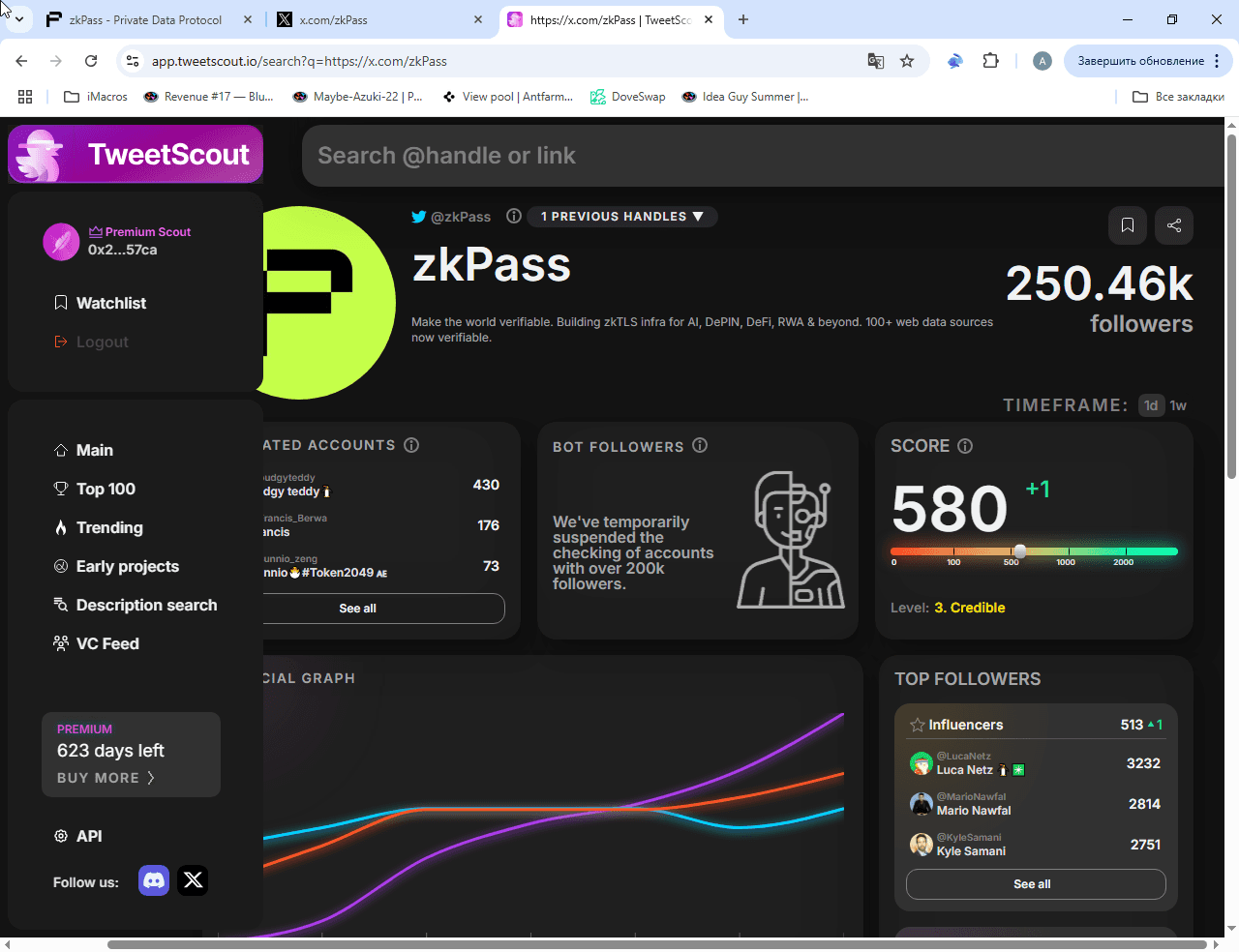Expand 1 Previous Handles dropdown
This screenshot has height=952, width=1239.
click(622, 217)
